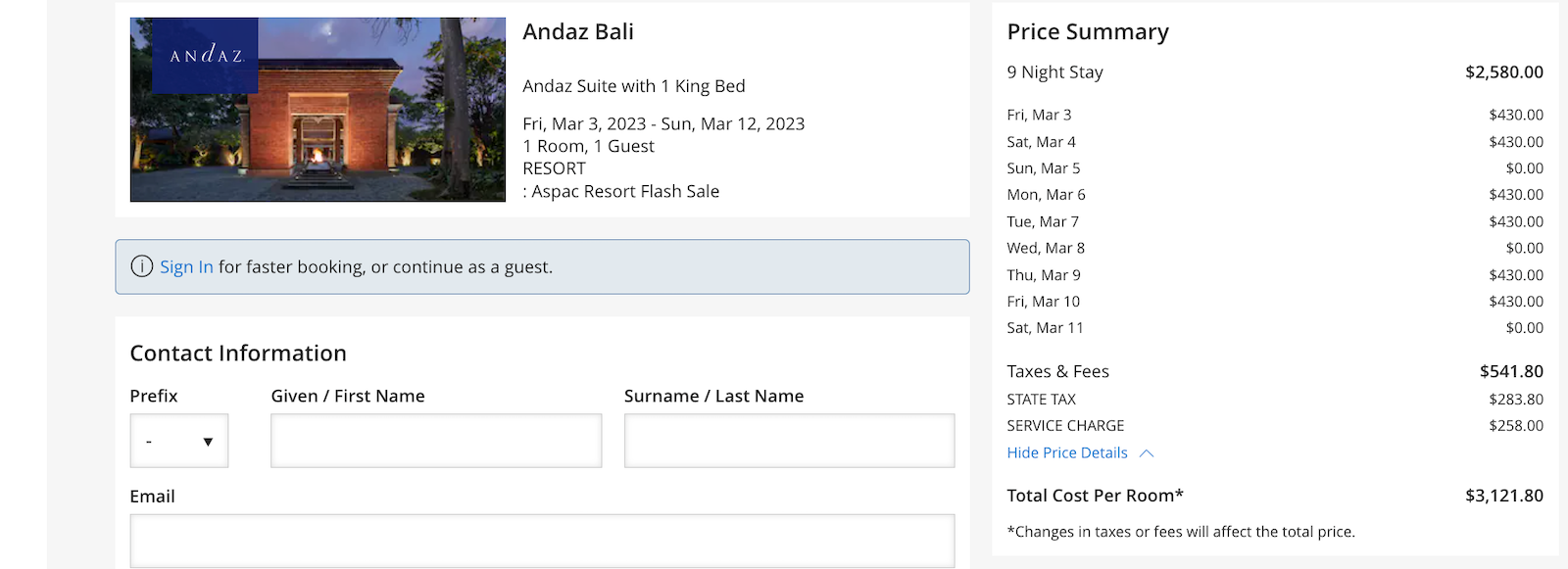Open the Prefix dropdown
The height and width of the screenshot is (569, 1568).
pos(178,441)
